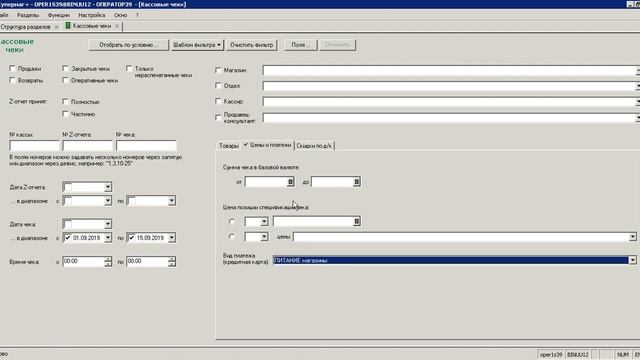Expand Z-отчет range start date dropdown
640x360 pixels.
click(x=108, y=201)
